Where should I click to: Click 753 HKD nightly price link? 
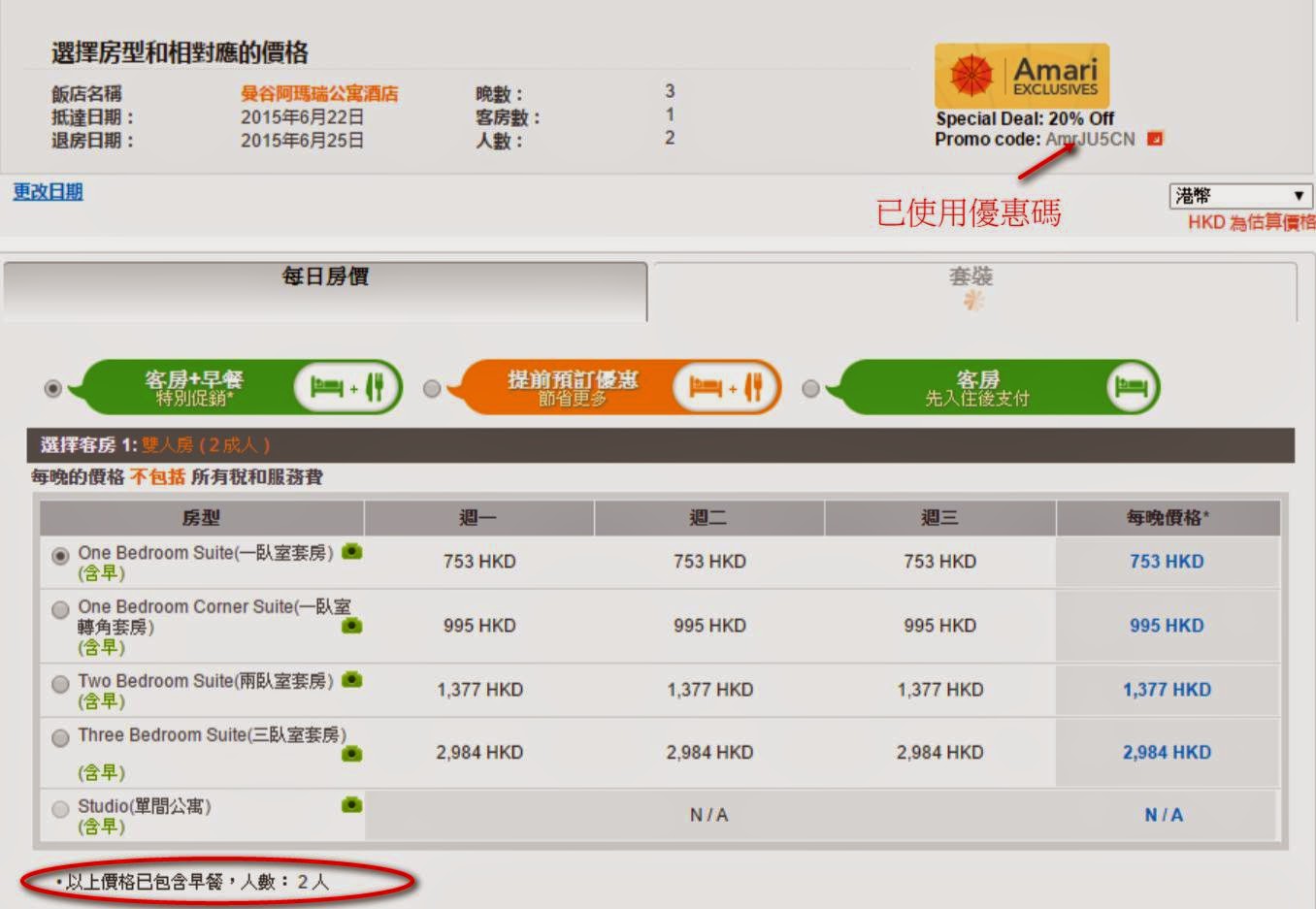[x=1167, y=562]
